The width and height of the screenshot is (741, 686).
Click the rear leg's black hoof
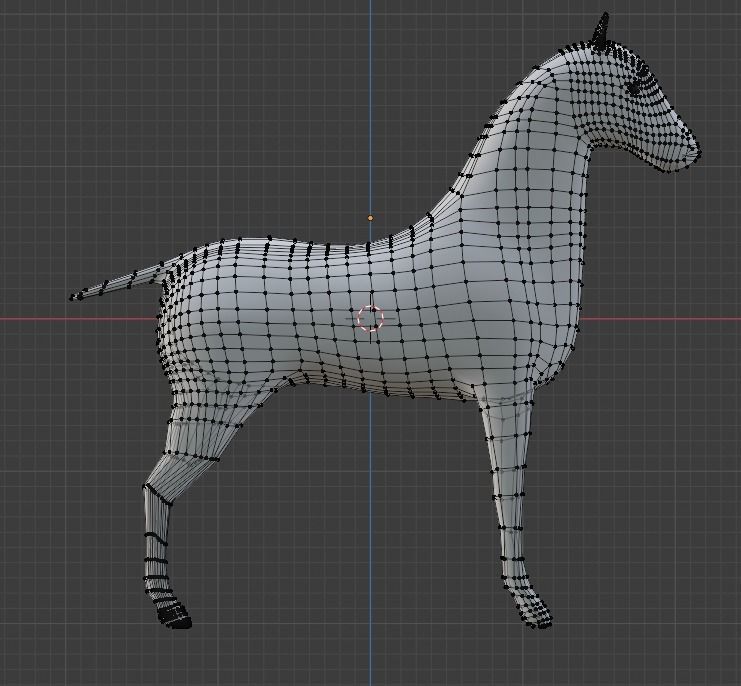[173, 617]
